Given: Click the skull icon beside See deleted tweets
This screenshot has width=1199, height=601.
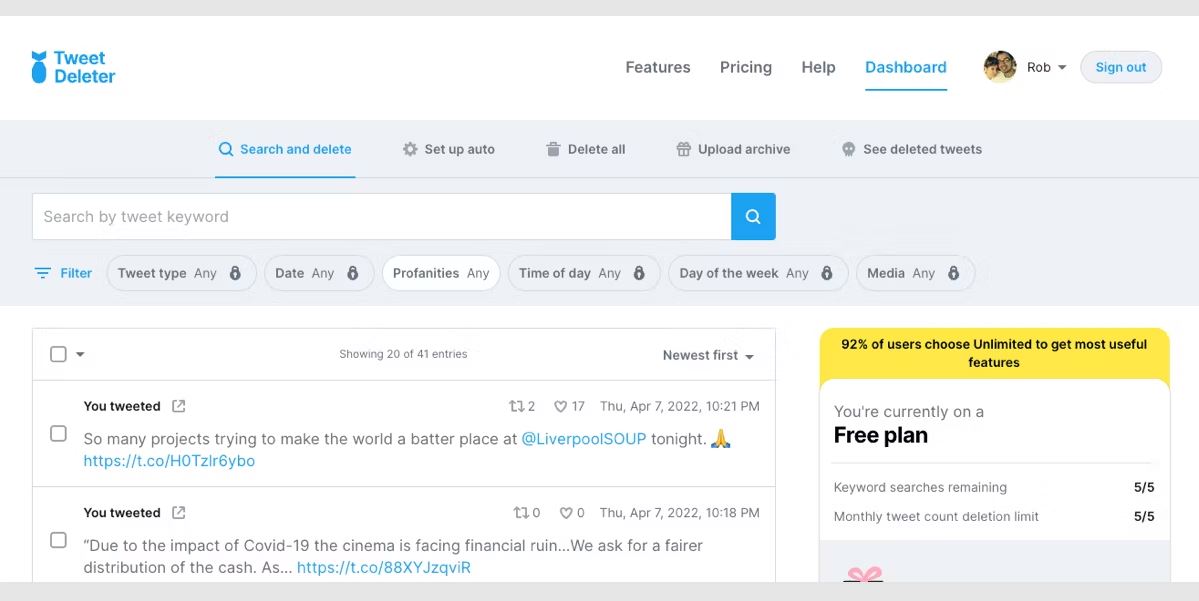Looking at the screenshot, I should click(849, 149).
